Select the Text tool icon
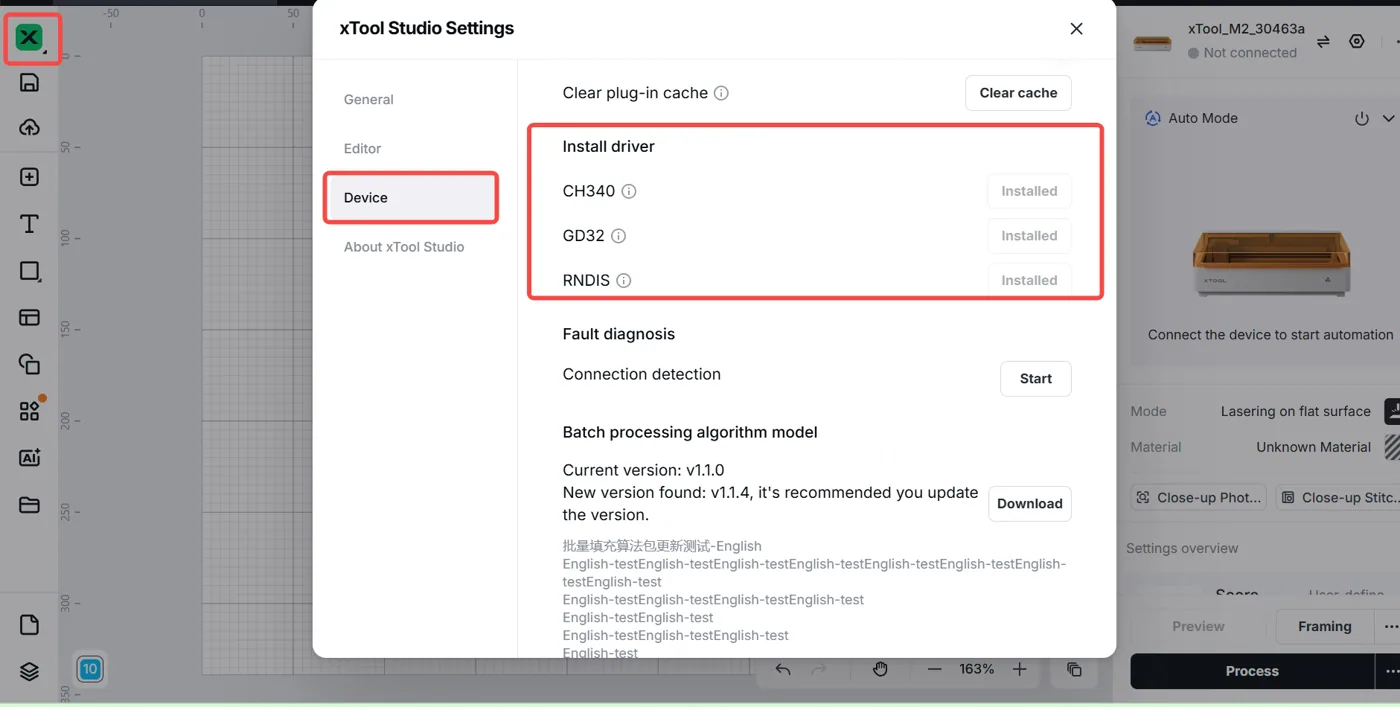This screenshot has width=1400, height=707. [x=29, y=224]
